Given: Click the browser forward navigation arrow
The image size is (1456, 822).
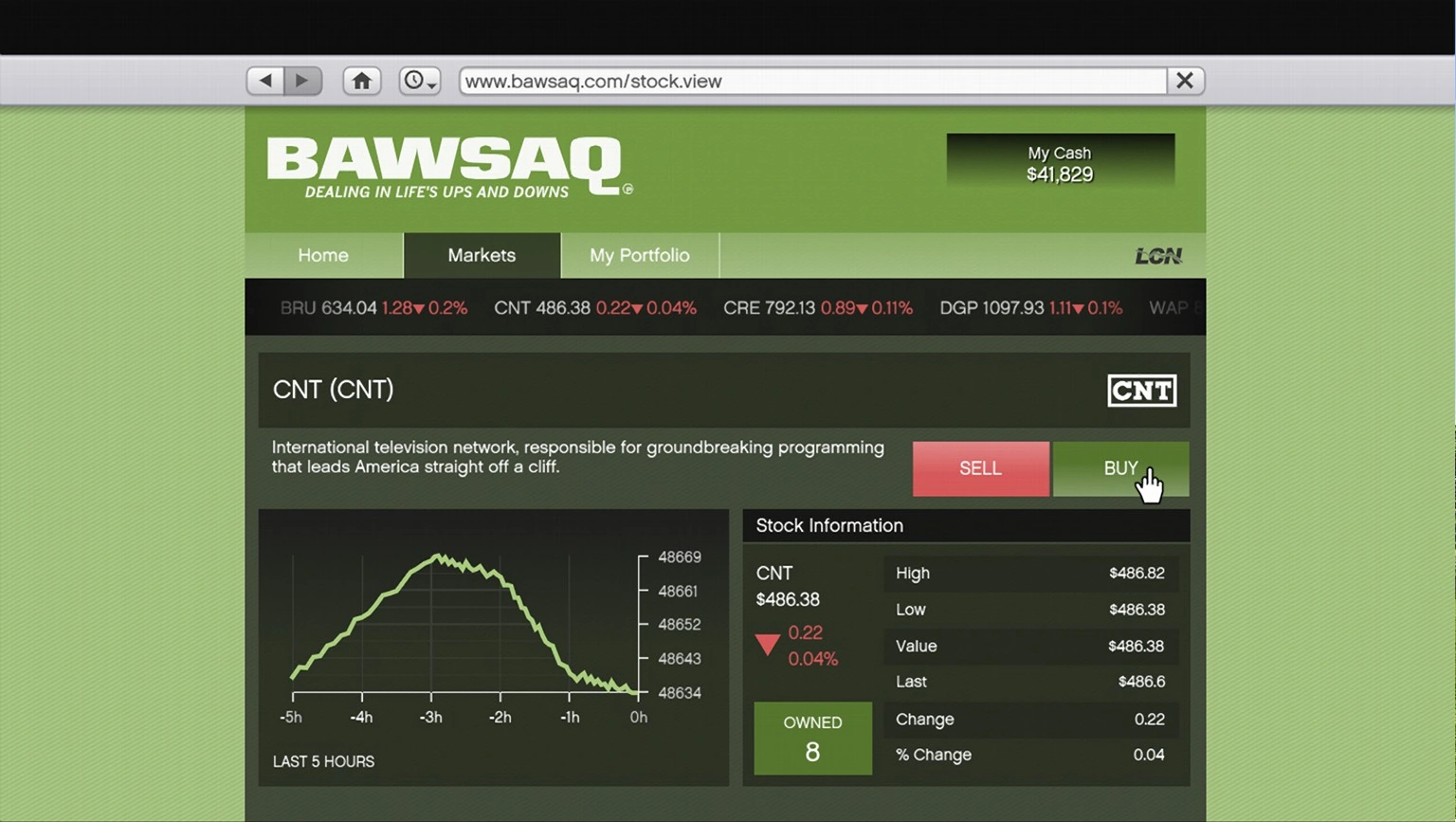Looking at the screenshot, I should click(303, 81).
